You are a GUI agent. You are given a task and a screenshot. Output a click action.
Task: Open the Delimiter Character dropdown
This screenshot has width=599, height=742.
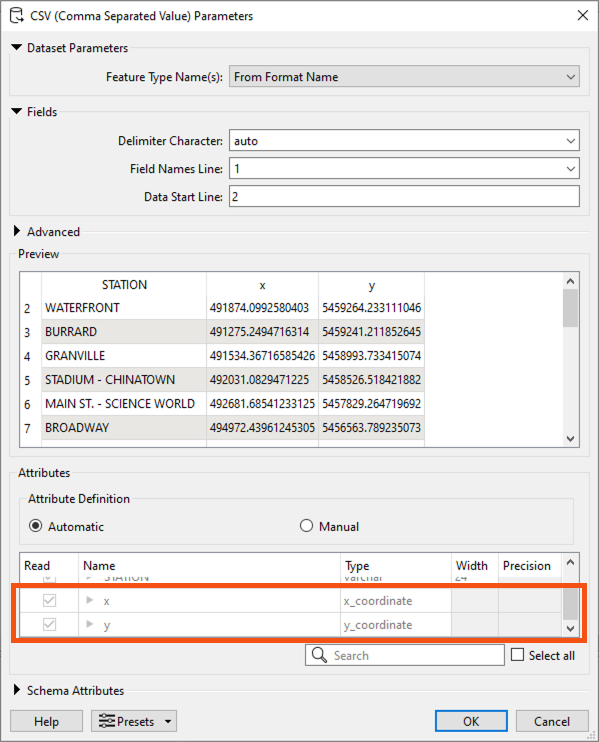pos(404,141)
